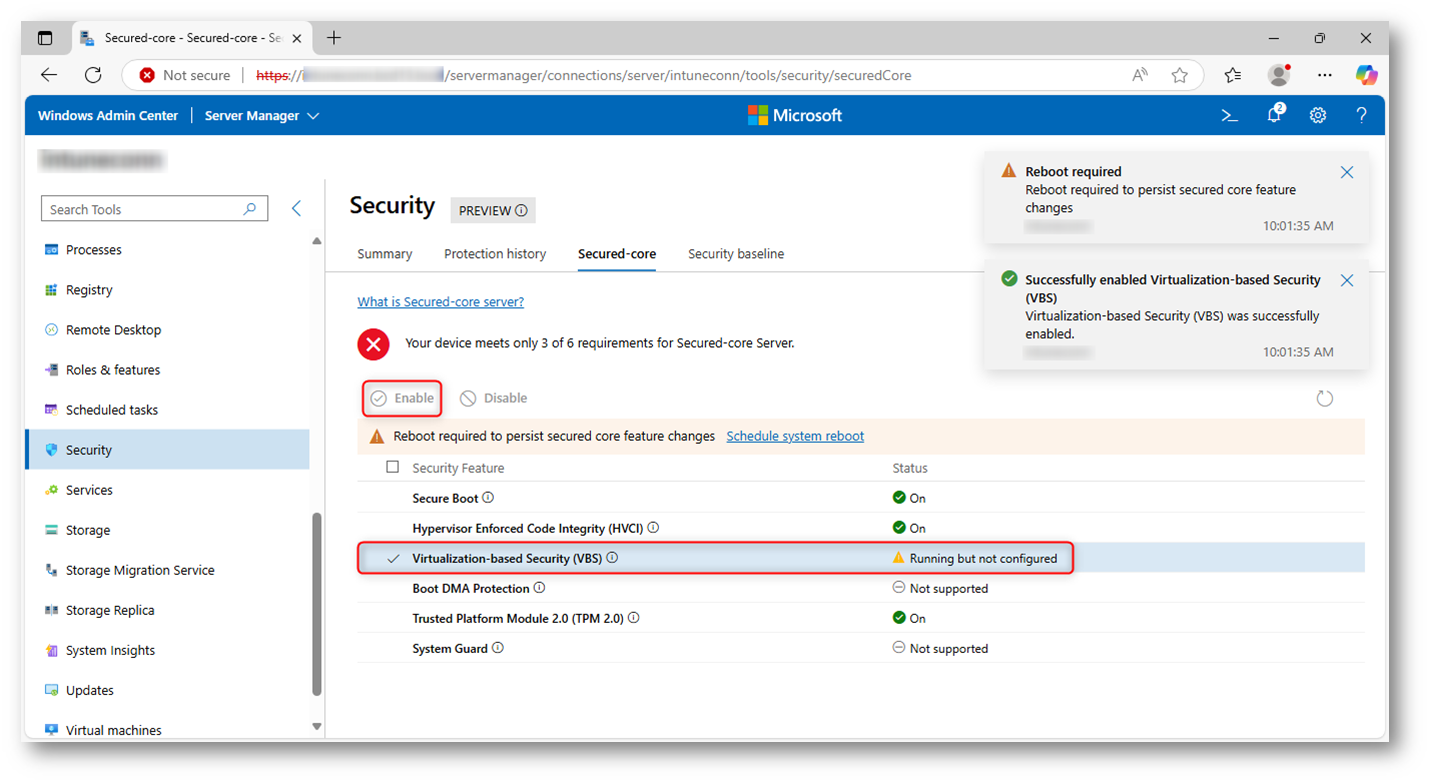Click the Read aloud icon in address bar

1140,75
